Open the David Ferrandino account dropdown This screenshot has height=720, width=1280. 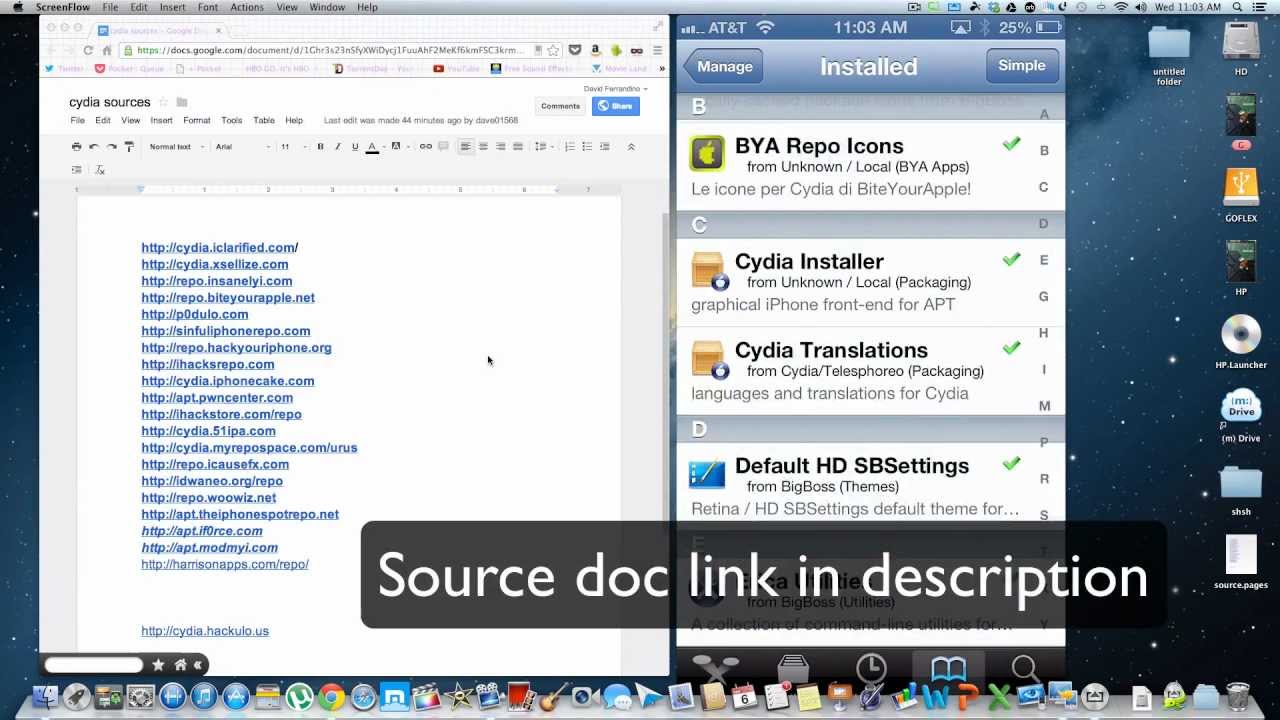[615, 89]
